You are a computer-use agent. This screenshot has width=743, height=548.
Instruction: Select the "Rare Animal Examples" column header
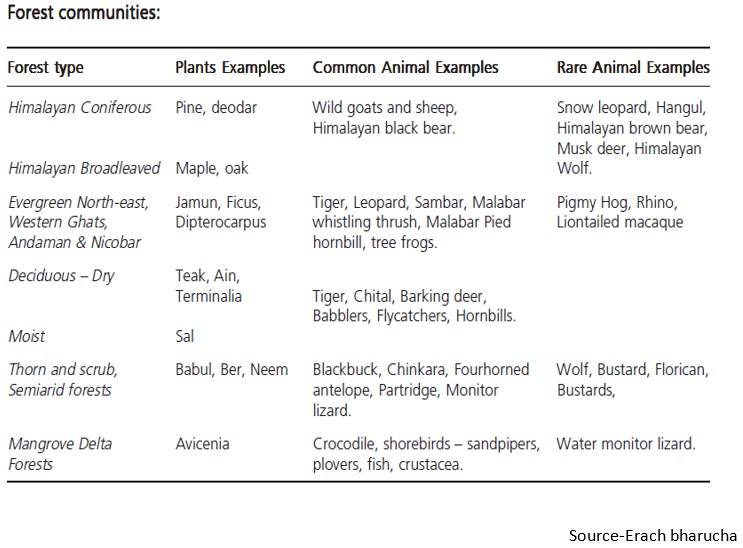(x=633, y=68)
